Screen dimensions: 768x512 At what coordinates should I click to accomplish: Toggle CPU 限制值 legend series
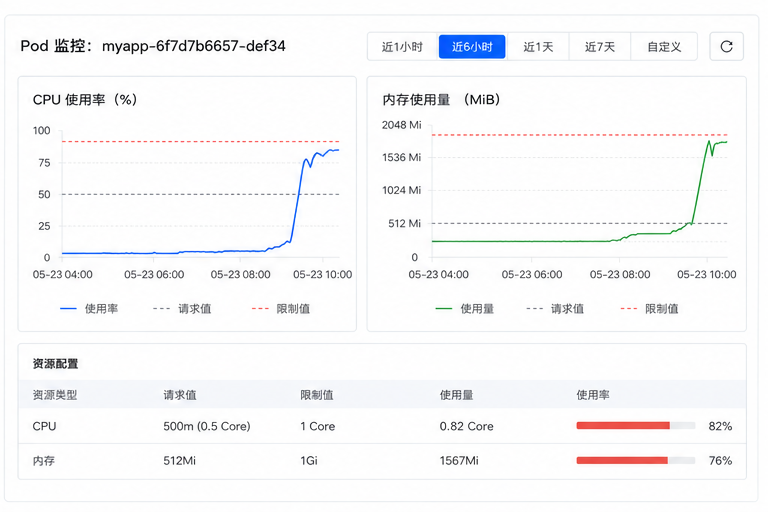[x=281, y=309]
